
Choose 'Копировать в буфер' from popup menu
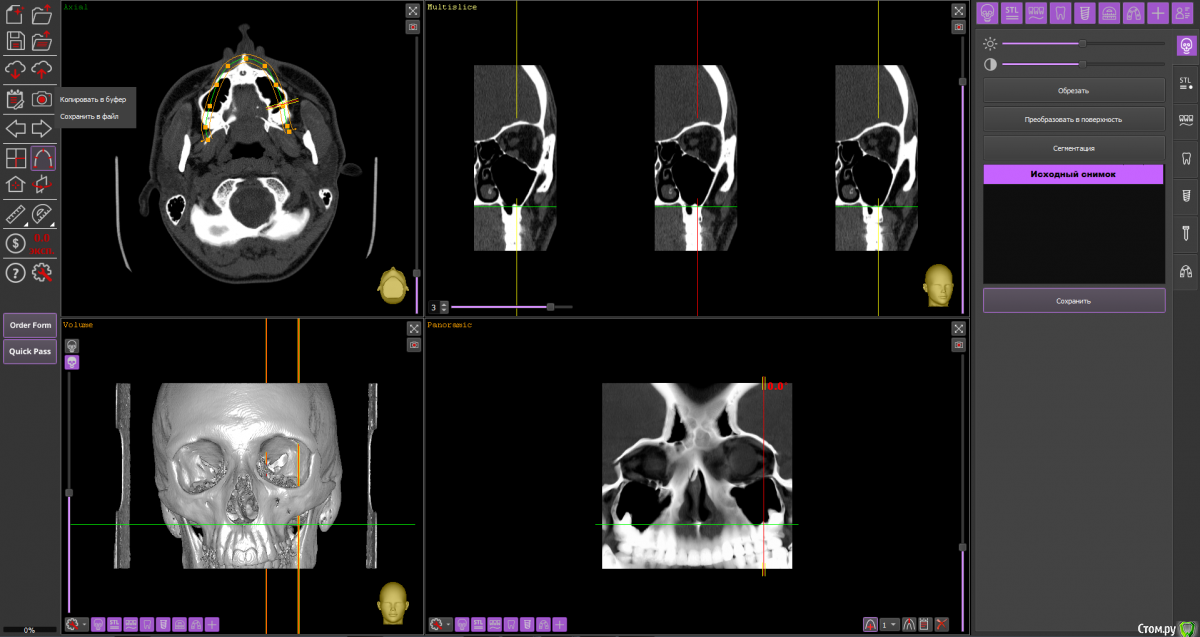click(92, 100)
